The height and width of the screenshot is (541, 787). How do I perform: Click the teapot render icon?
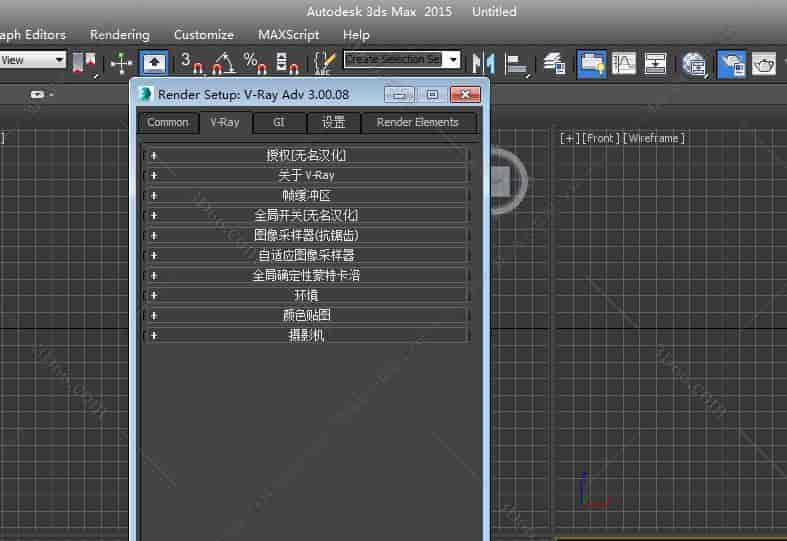pos(764,63)
